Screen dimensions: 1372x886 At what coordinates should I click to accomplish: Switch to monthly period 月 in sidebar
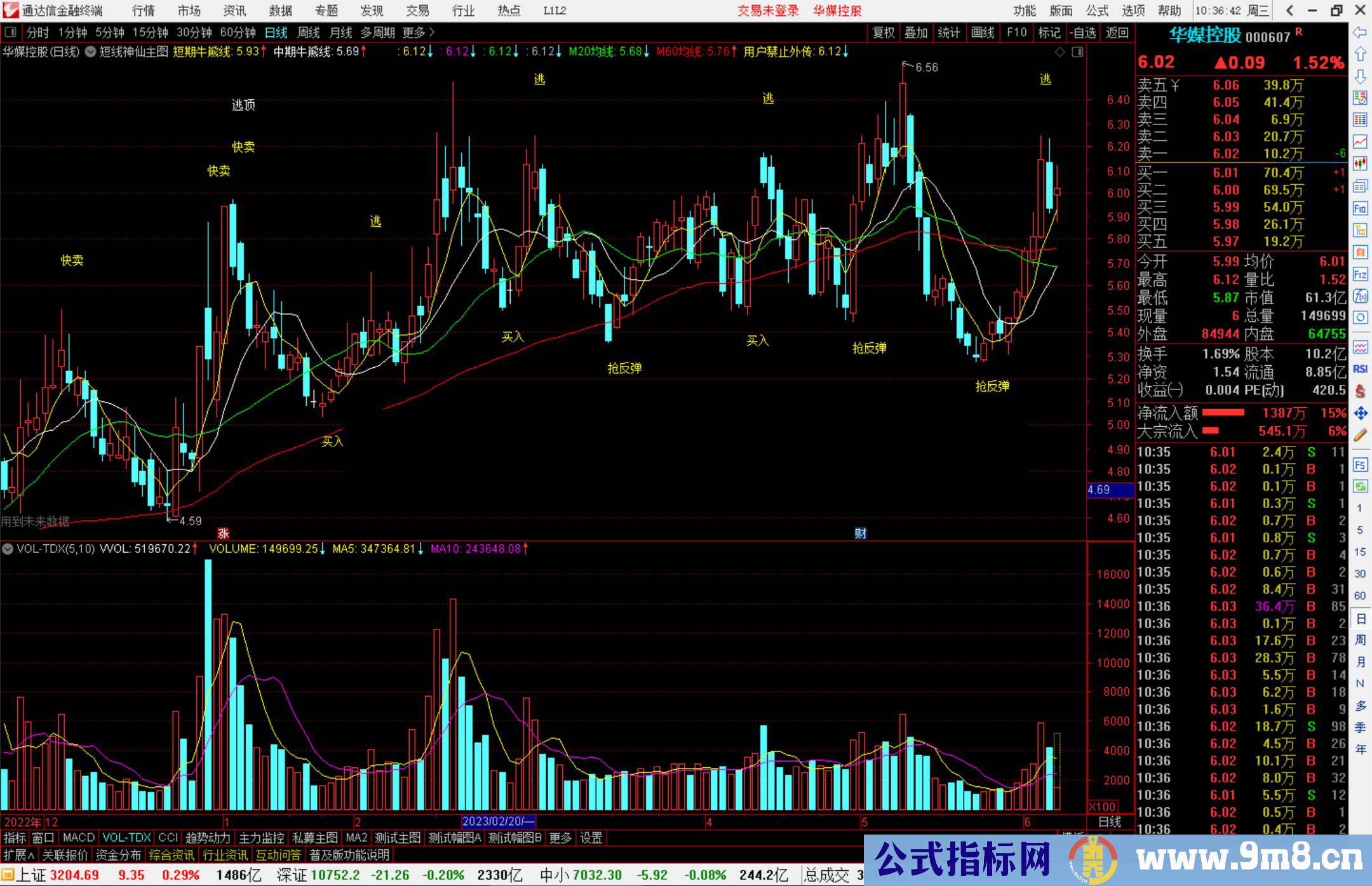click(1361, 662)
